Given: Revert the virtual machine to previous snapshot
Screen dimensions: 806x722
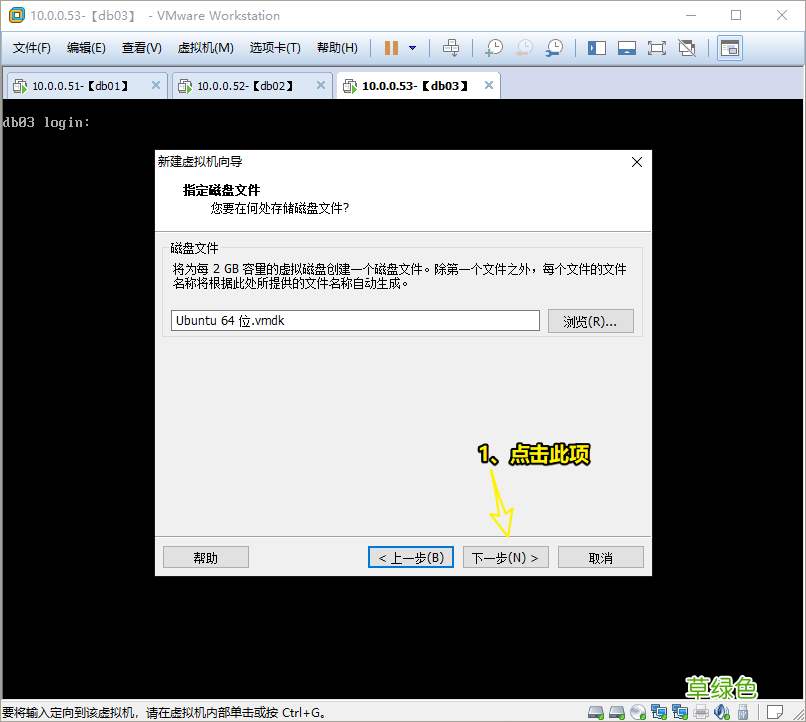Looking at the screenshot, I should click(x=524, y=48).
